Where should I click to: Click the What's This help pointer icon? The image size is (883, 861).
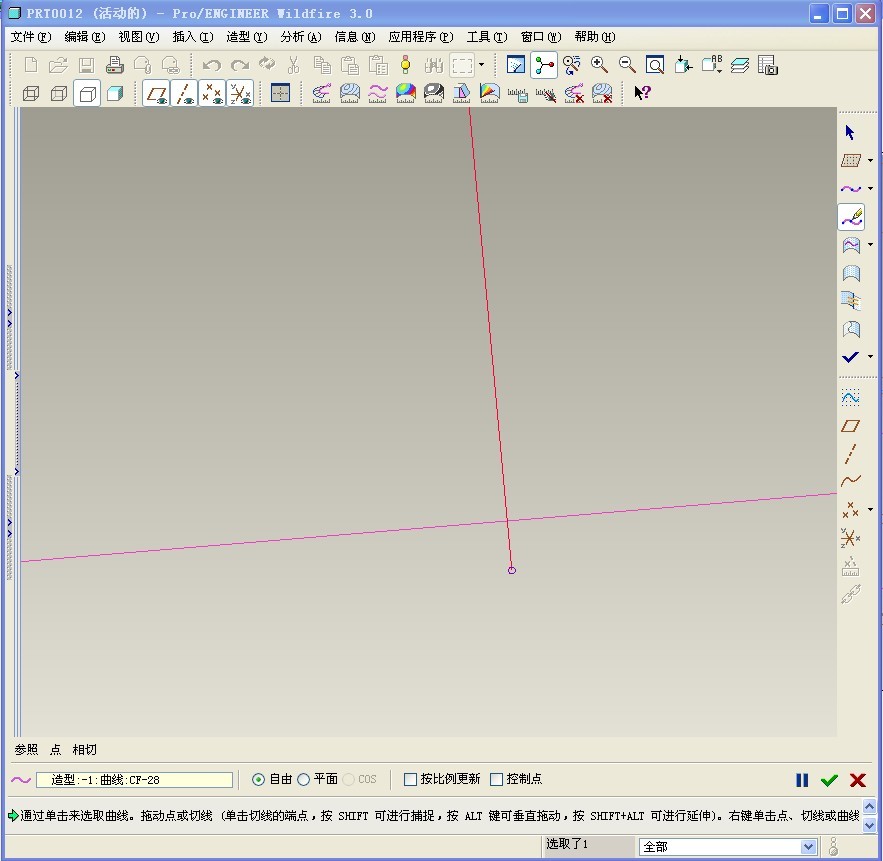pos(643,93)
